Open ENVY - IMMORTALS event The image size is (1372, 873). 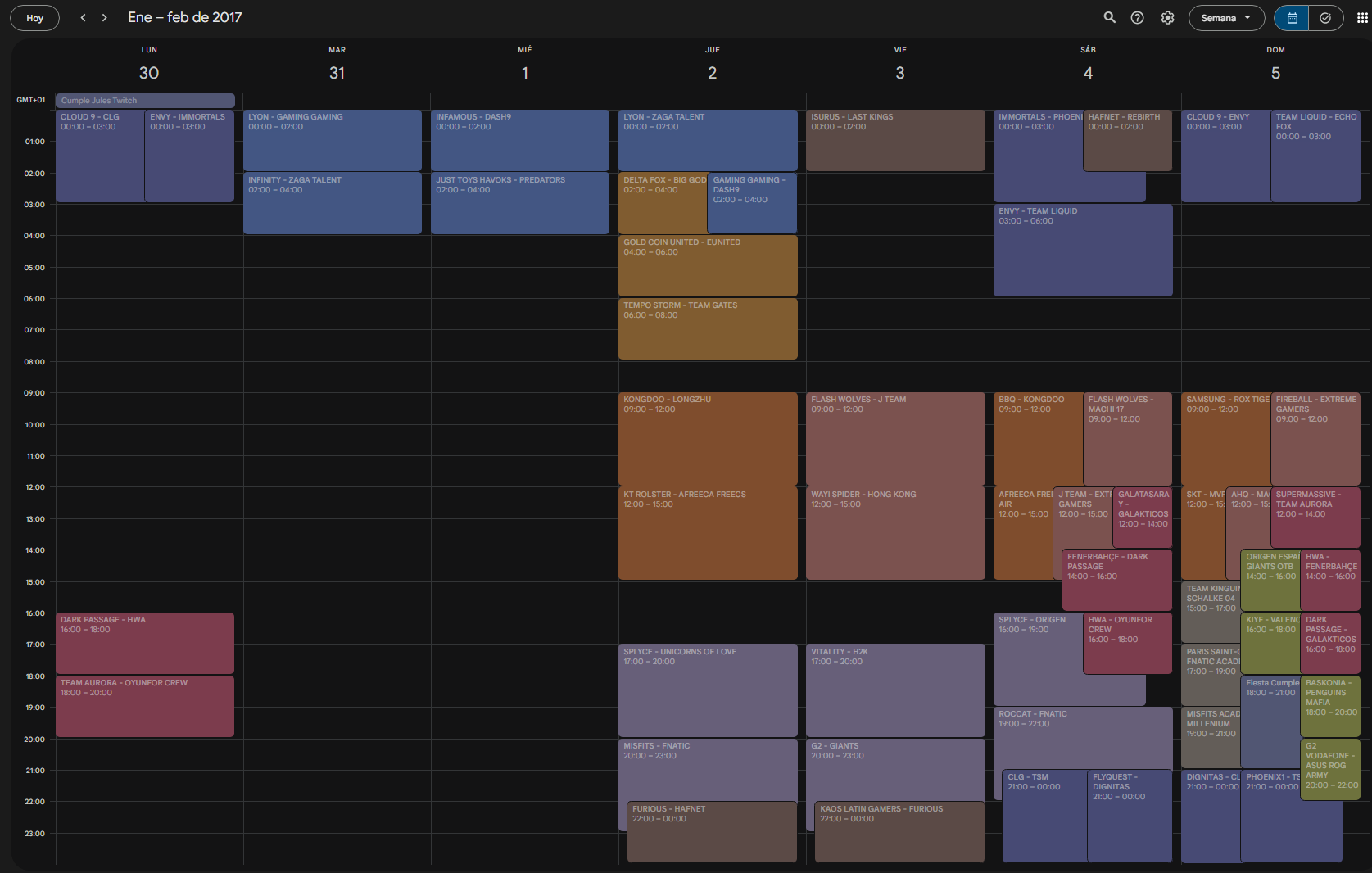pyautogui.click(x=189, y=156)
